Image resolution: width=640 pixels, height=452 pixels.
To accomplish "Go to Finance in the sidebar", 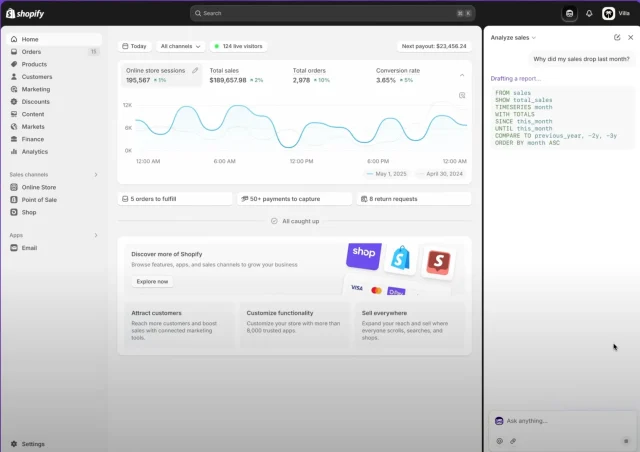I will 54,139.
